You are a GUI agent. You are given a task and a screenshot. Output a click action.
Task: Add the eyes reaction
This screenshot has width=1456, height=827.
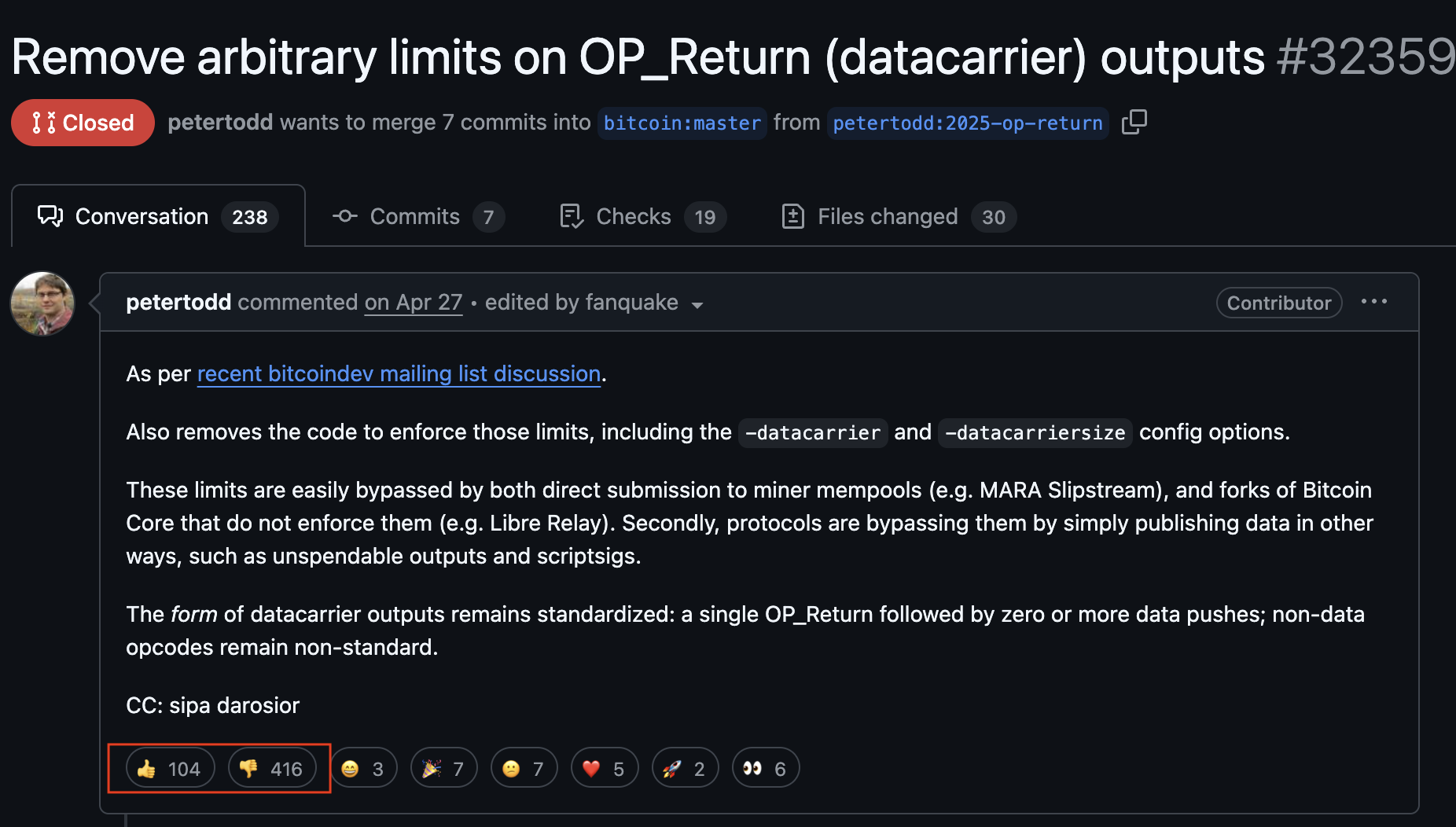point(765,768)
